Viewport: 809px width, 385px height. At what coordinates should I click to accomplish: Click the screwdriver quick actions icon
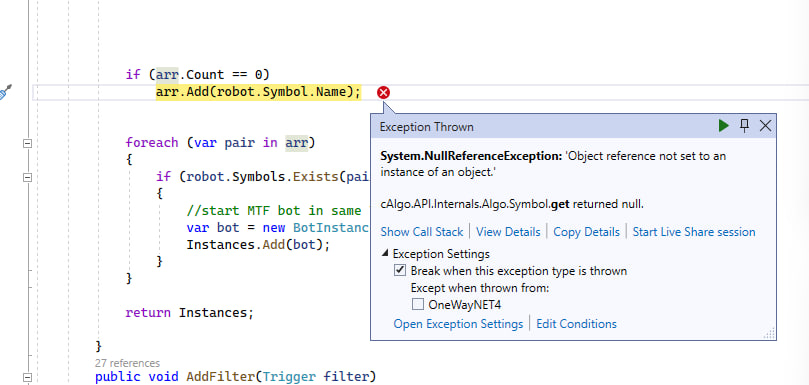(4, 93)
